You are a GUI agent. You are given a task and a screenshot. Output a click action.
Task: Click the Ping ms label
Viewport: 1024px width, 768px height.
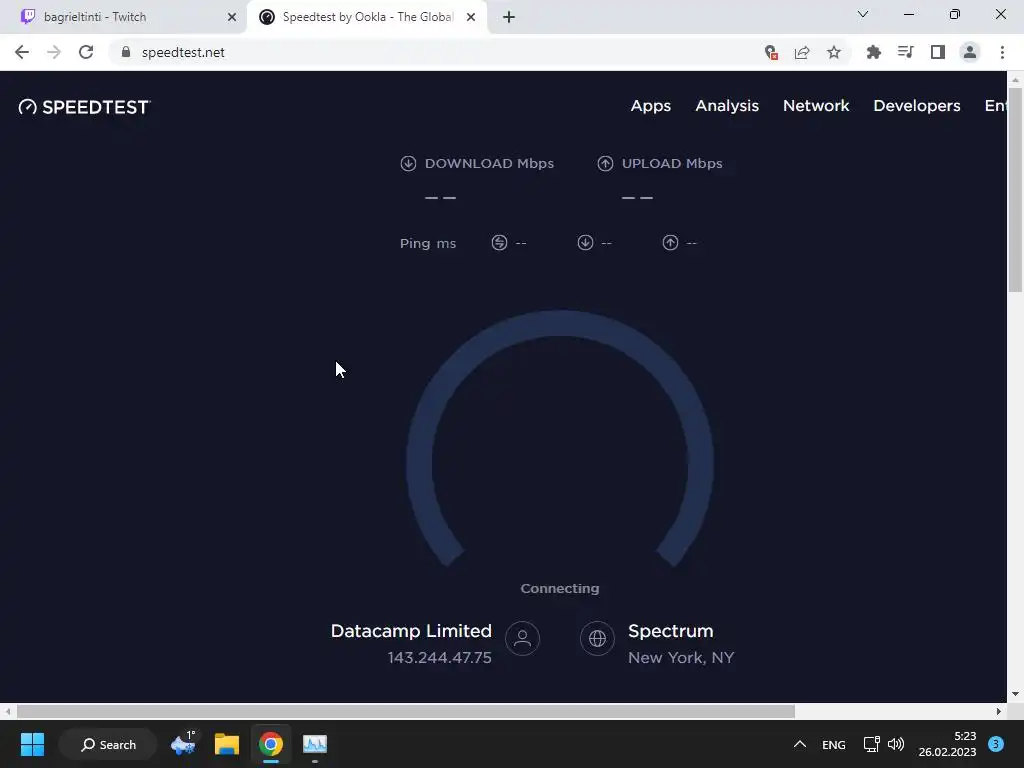click(428, 244)
